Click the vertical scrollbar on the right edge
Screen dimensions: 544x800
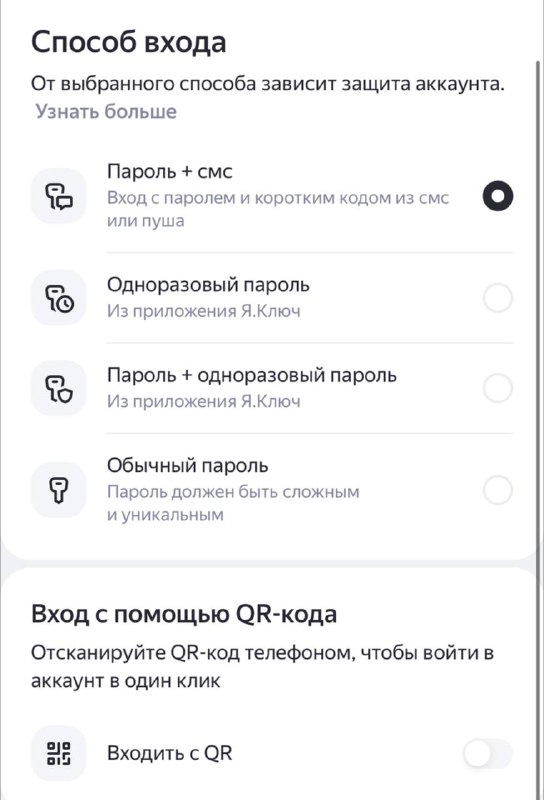click(537, 429)
